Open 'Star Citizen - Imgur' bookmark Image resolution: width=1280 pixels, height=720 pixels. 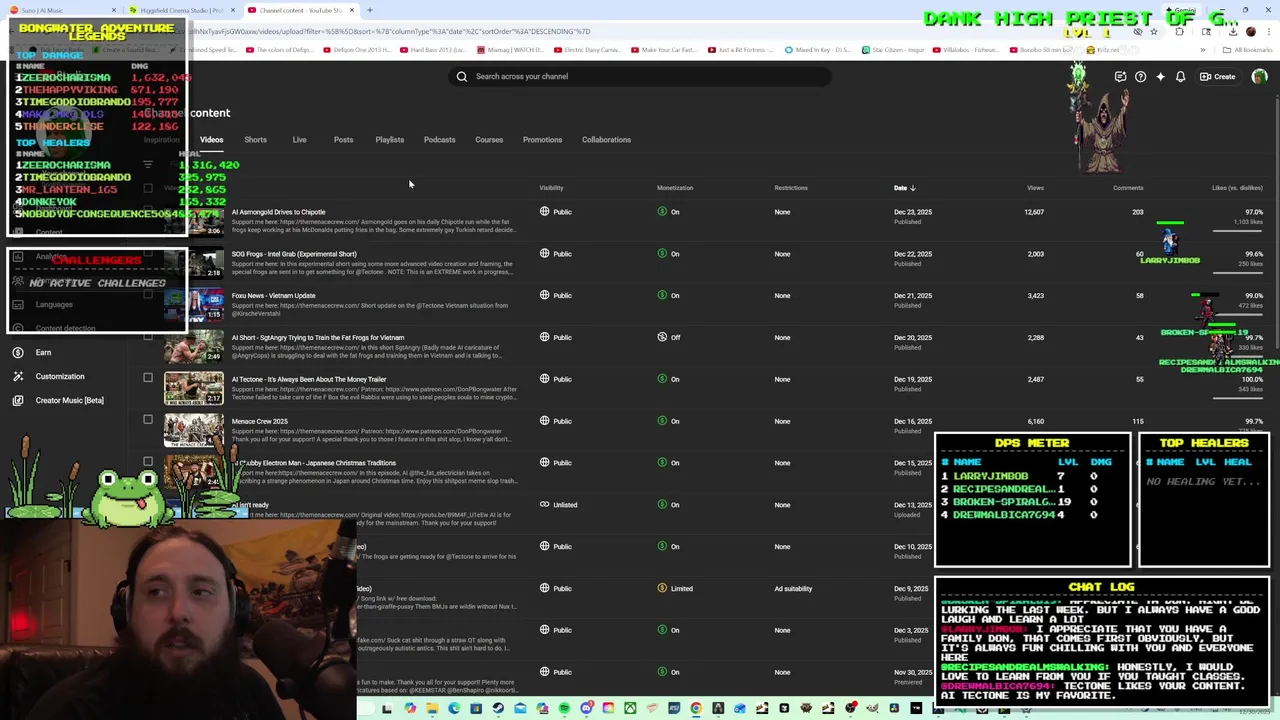point(893,50)
